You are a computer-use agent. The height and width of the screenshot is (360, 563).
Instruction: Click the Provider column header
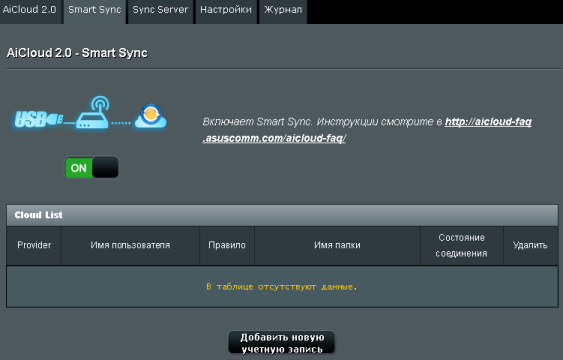click(x=34, y=246)
